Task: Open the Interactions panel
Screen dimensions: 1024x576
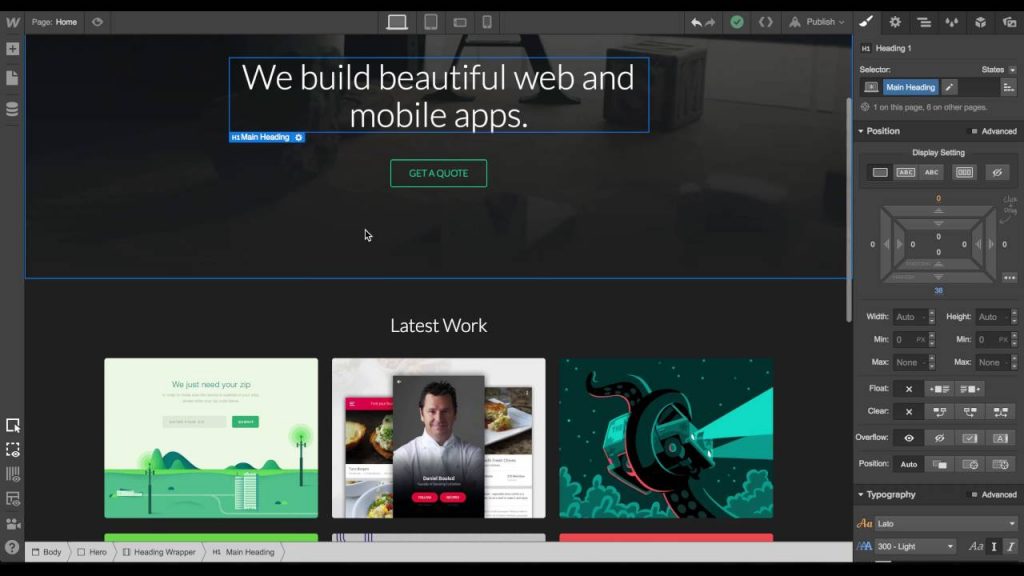Action: 951,21
